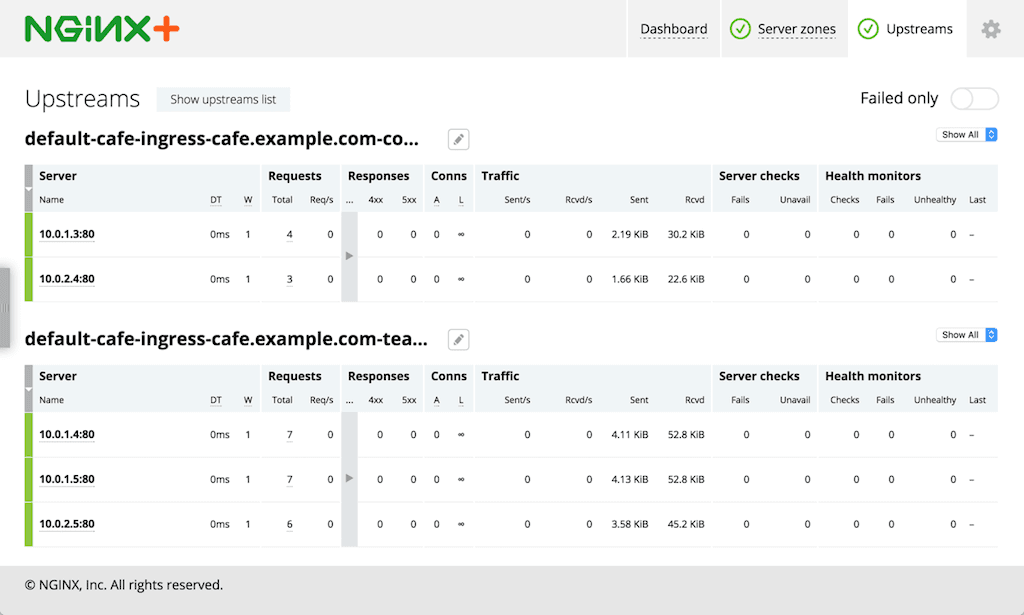Viewport: 1024px width, 615px height.
Task: Click the Show upstreams list button
Action: (222, 99)
